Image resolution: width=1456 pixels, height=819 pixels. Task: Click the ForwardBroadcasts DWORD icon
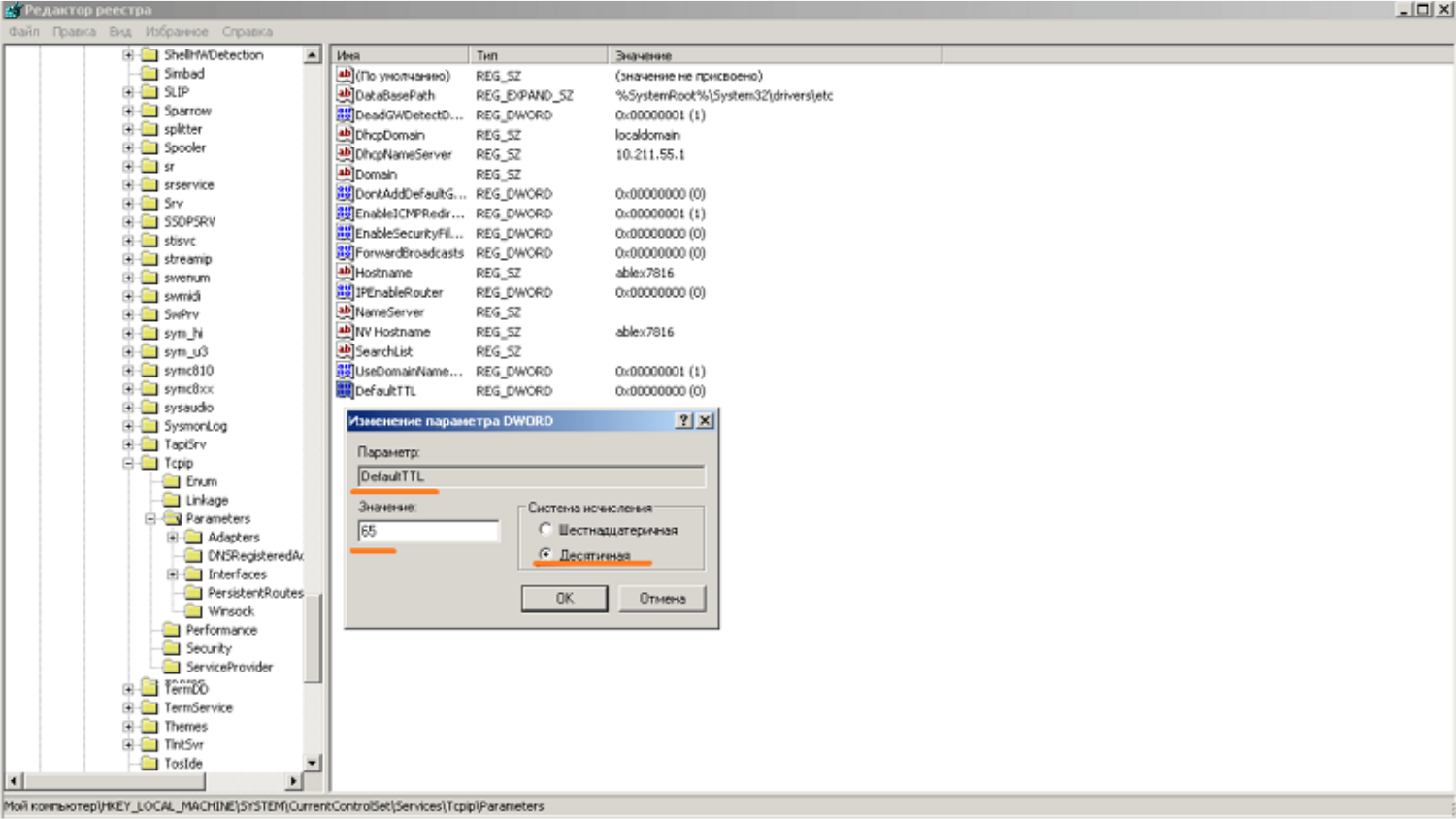click(x=344, y=252)
